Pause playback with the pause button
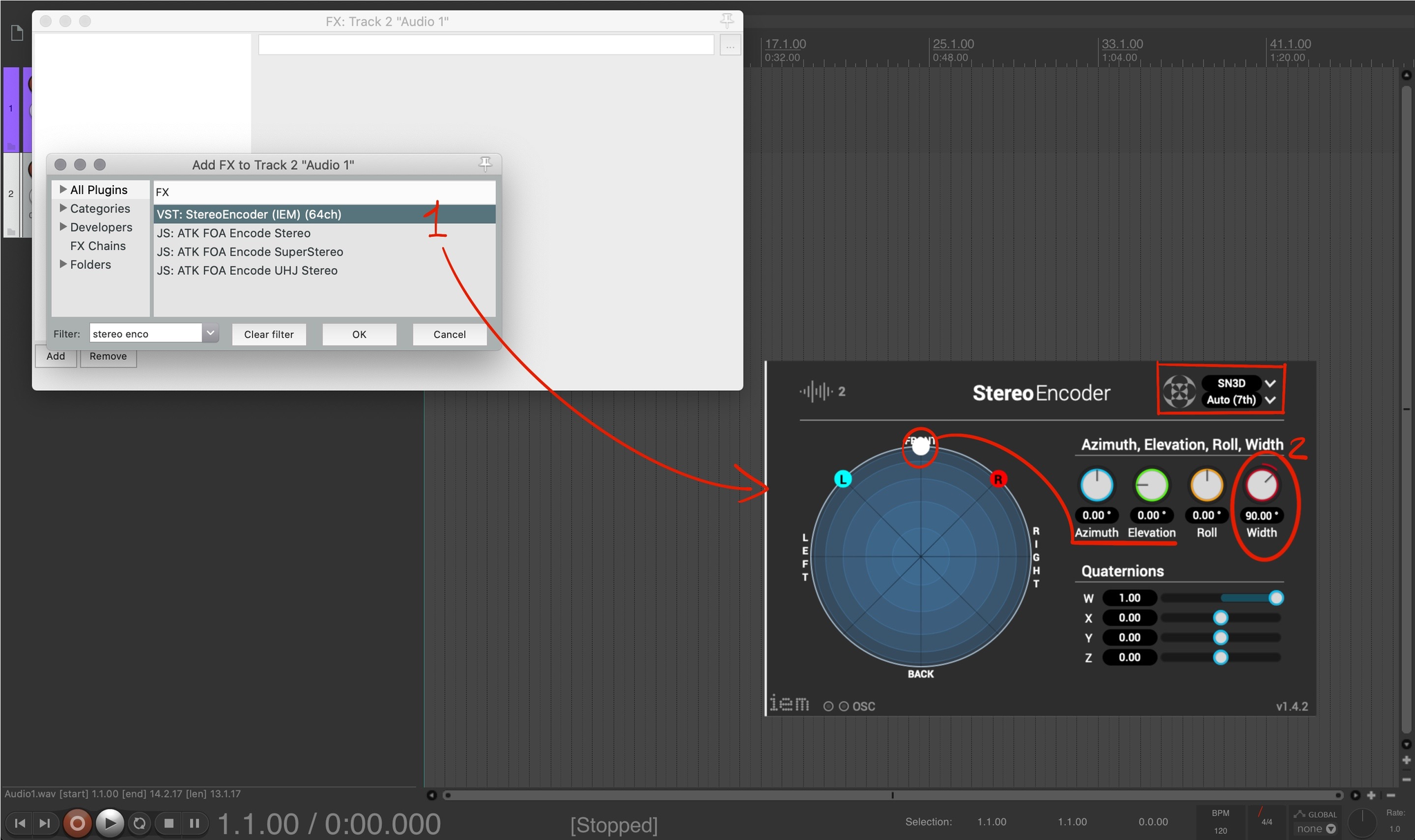 (194, 823)
